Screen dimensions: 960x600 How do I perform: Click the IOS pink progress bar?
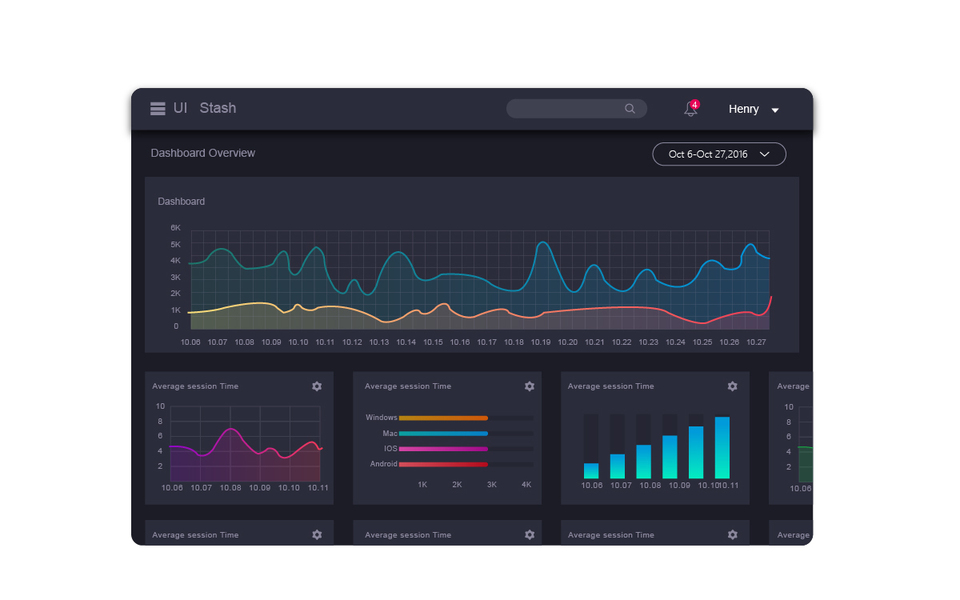(x=443, y=449)
